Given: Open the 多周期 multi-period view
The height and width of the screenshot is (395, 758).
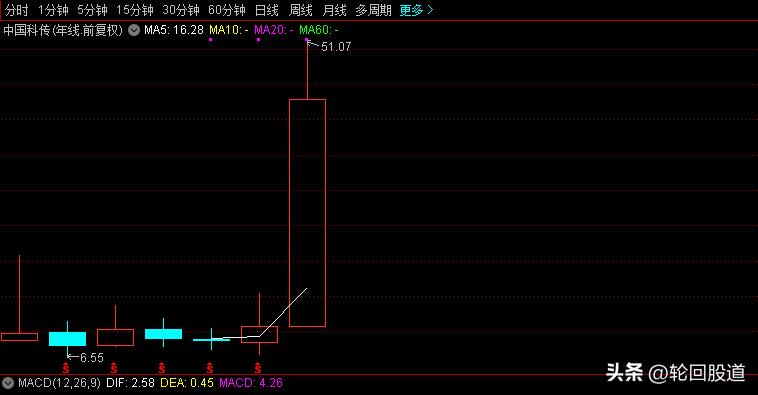Looking at the screenshot, I should coord(373,10).
